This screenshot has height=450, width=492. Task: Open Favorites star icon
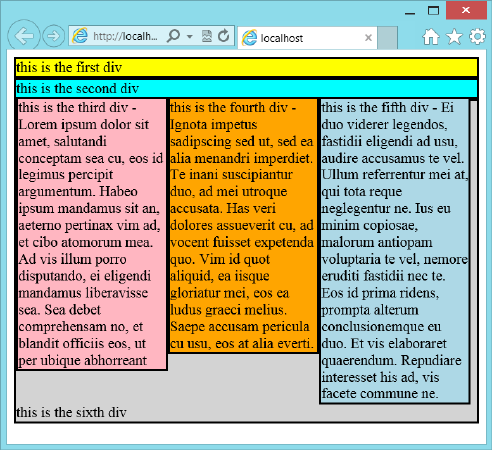tap(454, 37)
